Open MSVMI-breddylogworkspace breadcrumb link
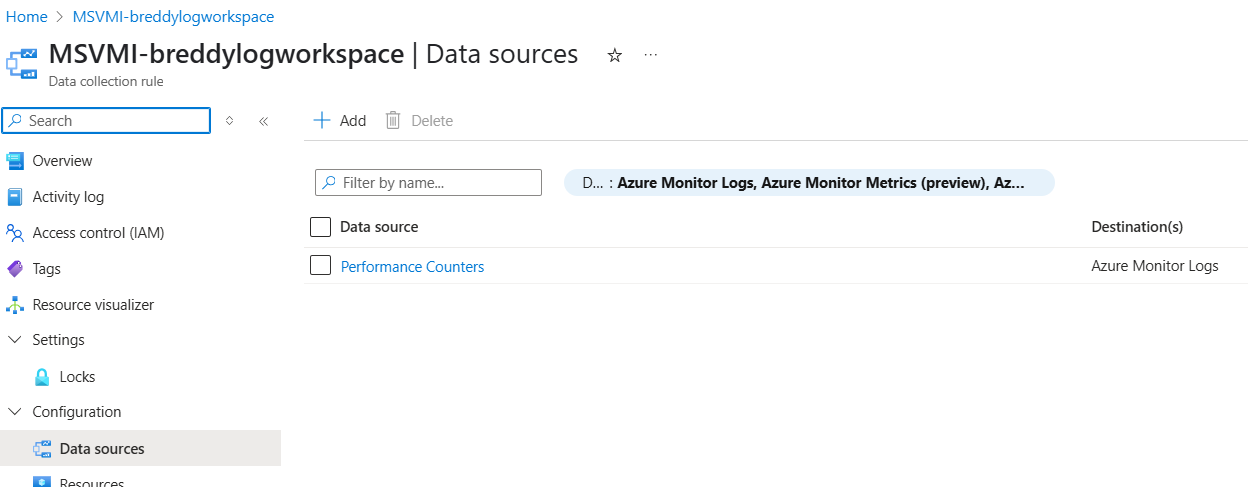 point(173,17)
